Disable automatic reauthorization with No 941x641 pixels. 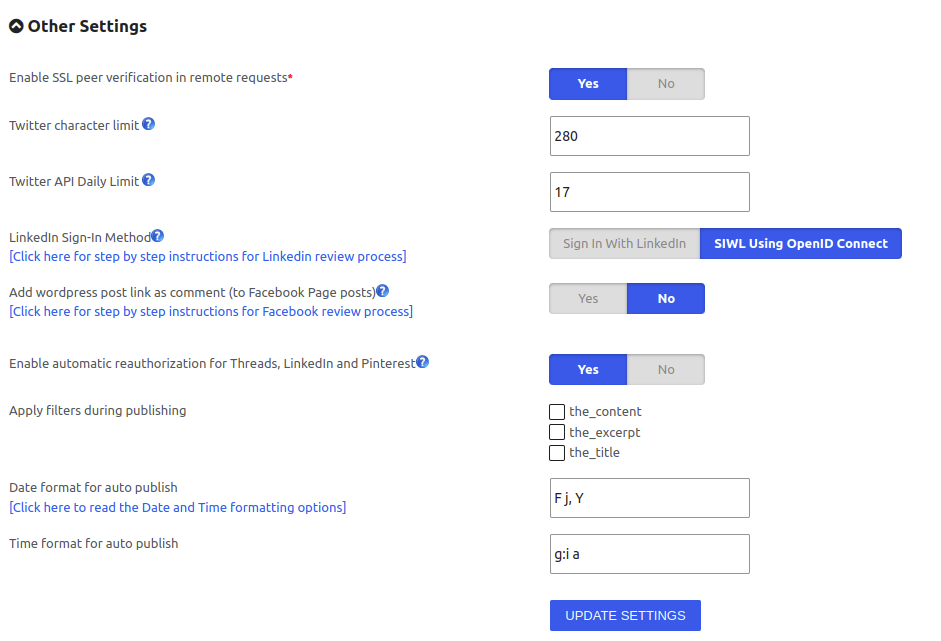point(666,370)
